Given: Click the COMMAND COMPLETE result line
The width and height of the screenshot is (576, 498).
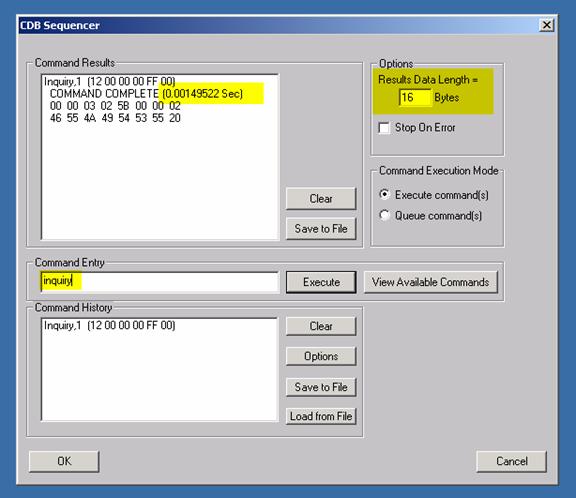Looking at the screenshot, I should (146, 94).
